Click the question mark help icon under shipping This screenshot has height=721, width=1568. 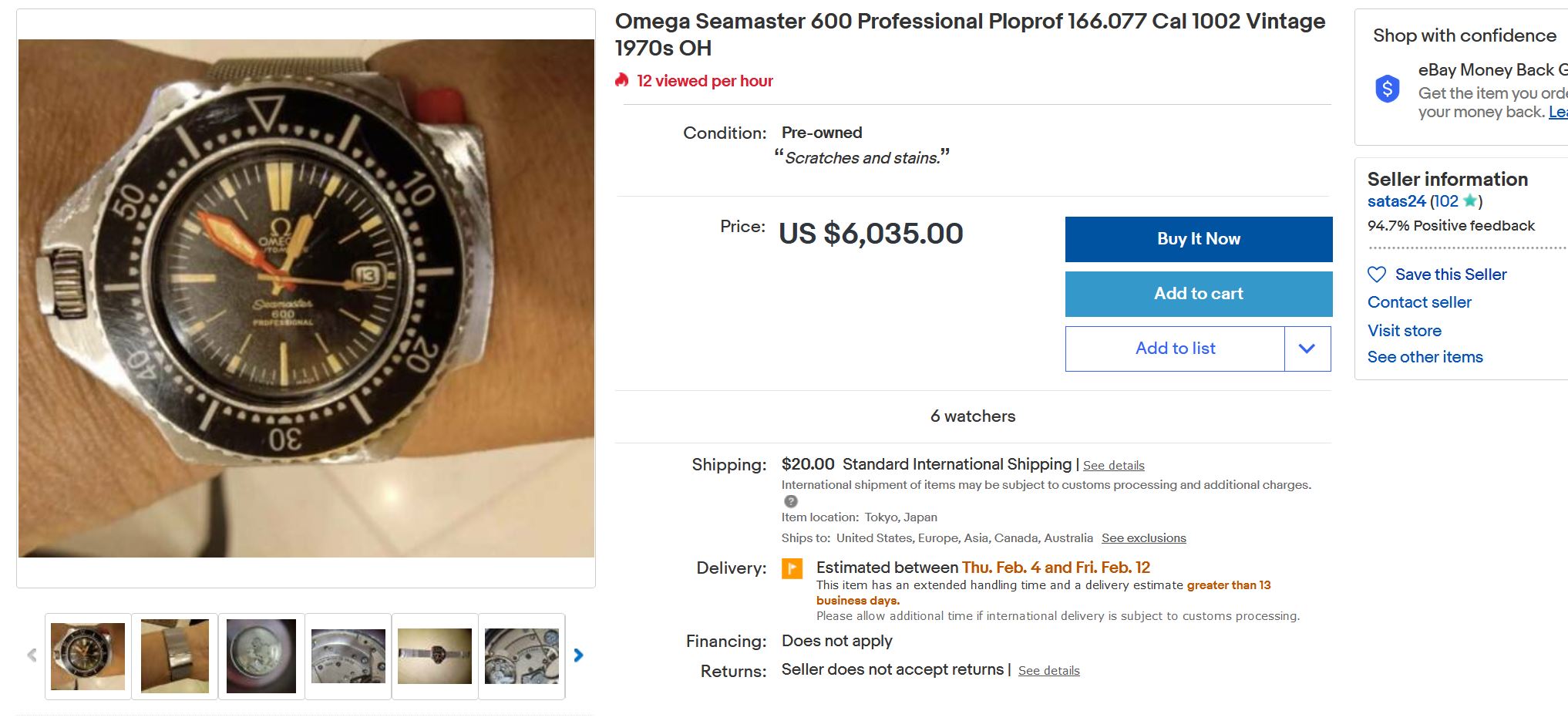tap(790, 501)
